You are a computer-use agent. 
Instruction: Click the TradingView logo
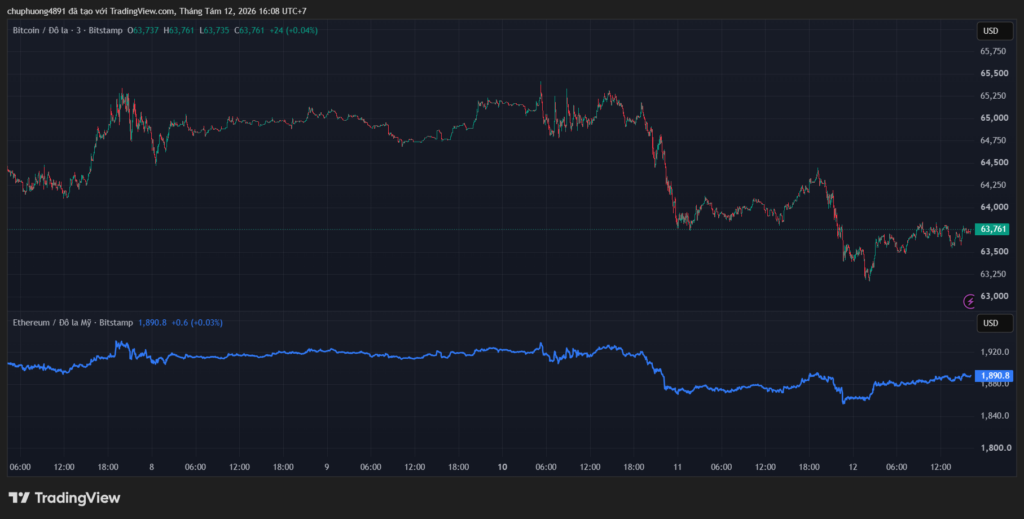pyautogui.click(x=64, y=497)
